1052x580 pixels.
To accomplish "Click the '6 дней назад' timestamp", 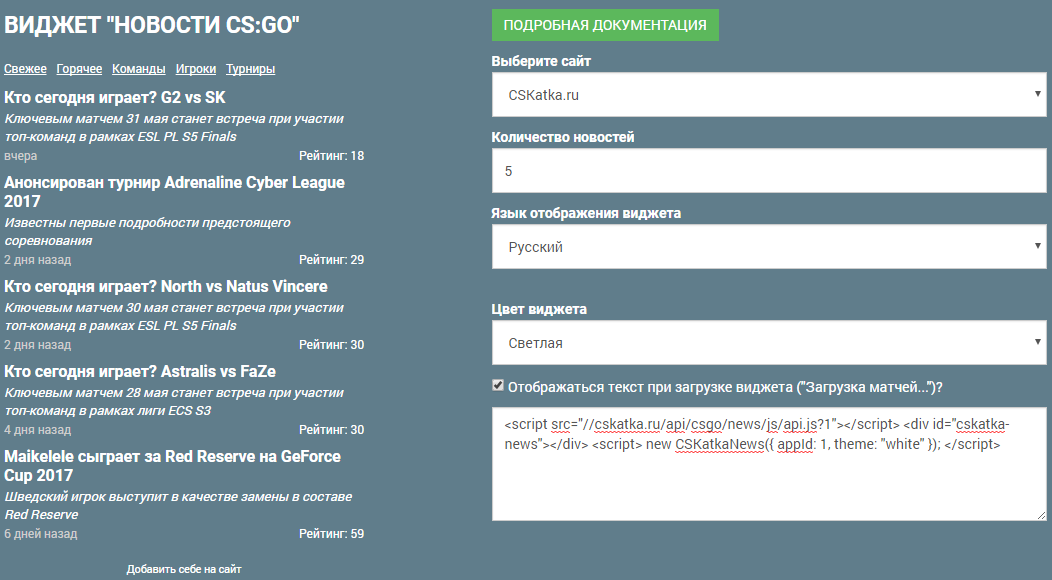I will coord(41,534).
